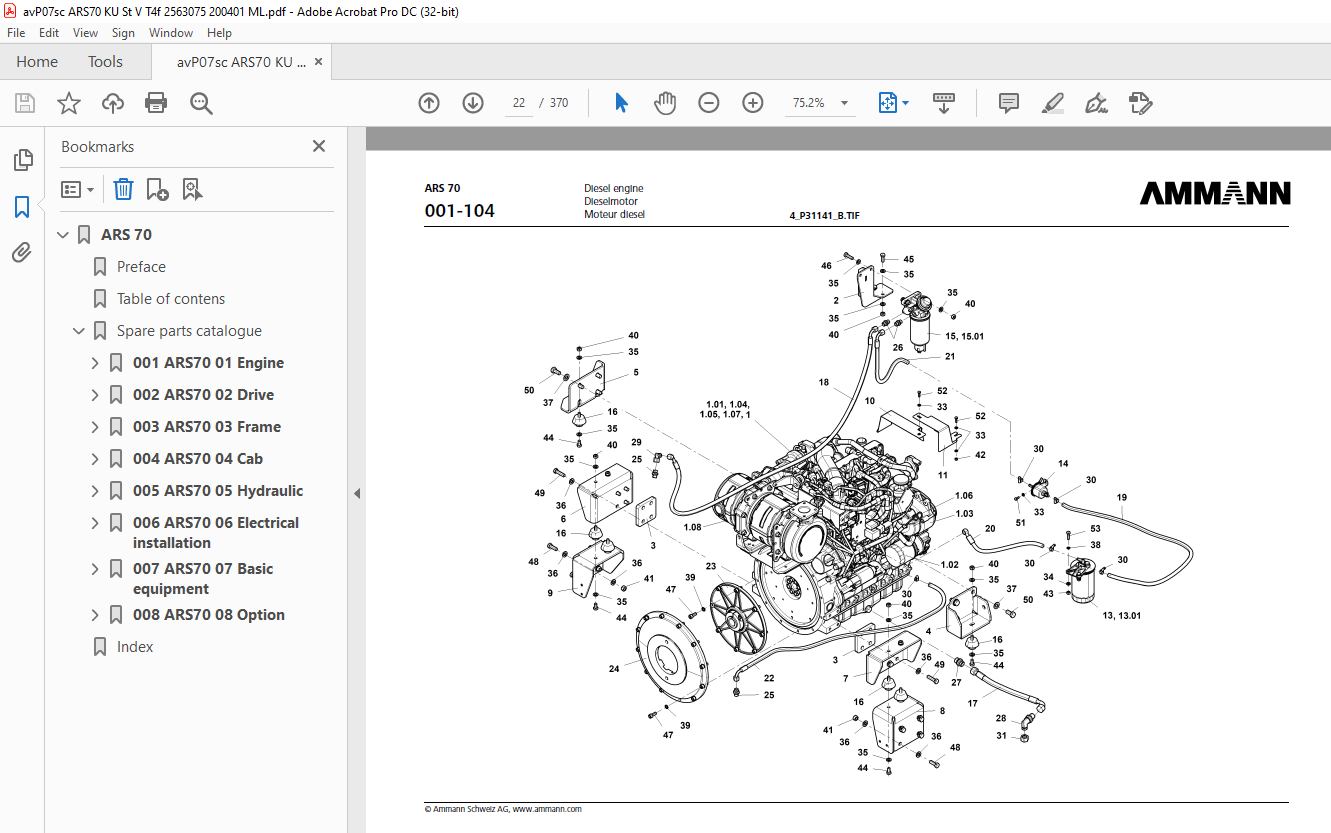Screen dimensions: 1331x833
Task: Choose the selection arrow tool
Action: [x=621, y=103]
